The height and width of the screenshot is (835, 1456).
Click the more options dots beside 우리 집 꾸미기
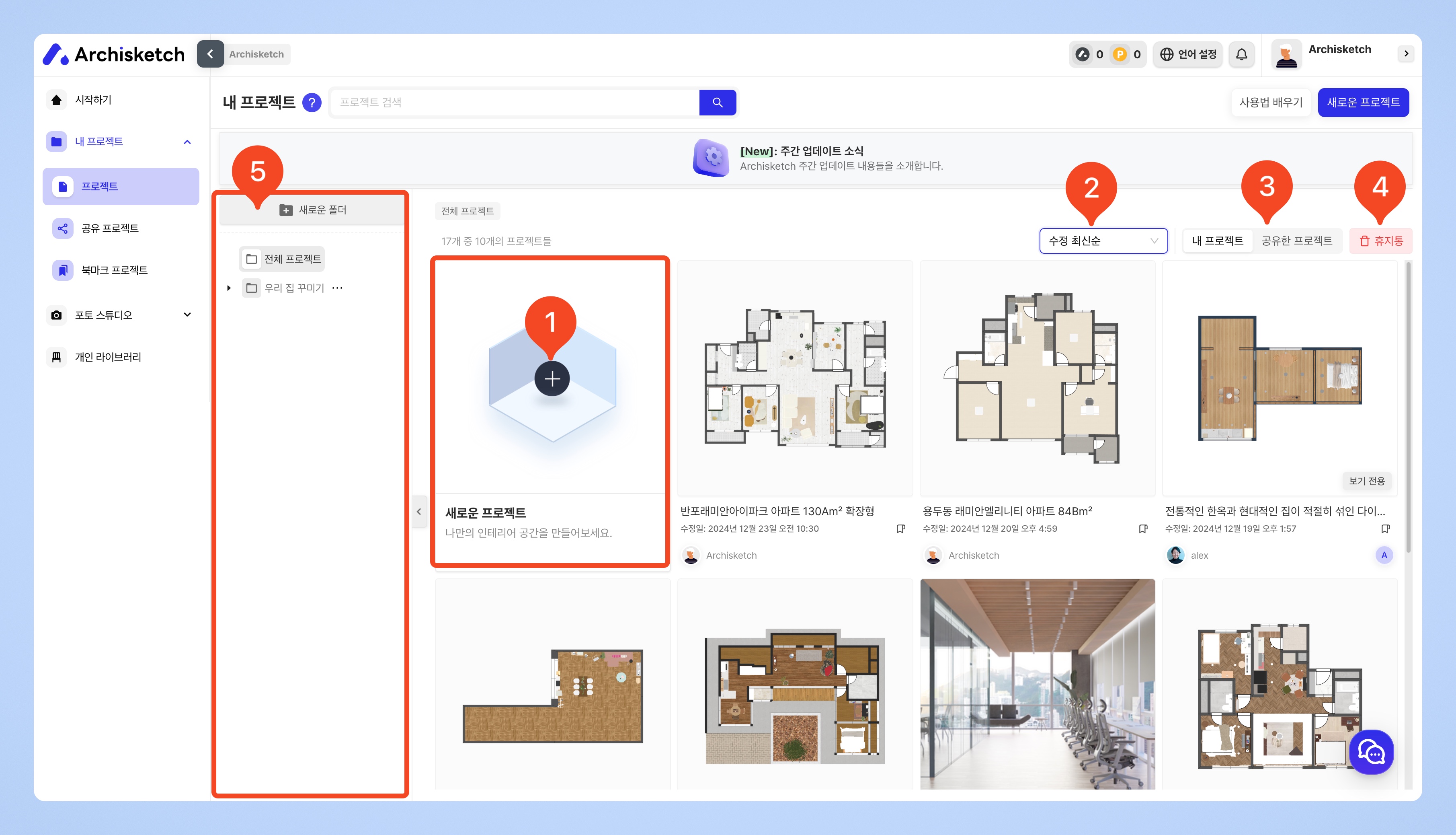pyautogui.click(x=338, y=288)
